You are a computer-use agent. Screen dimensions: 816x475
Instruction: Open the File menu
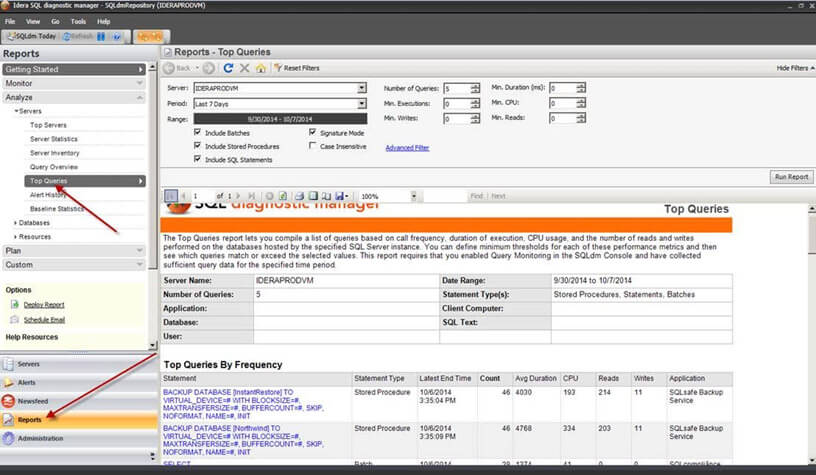(x=10, y=21)
